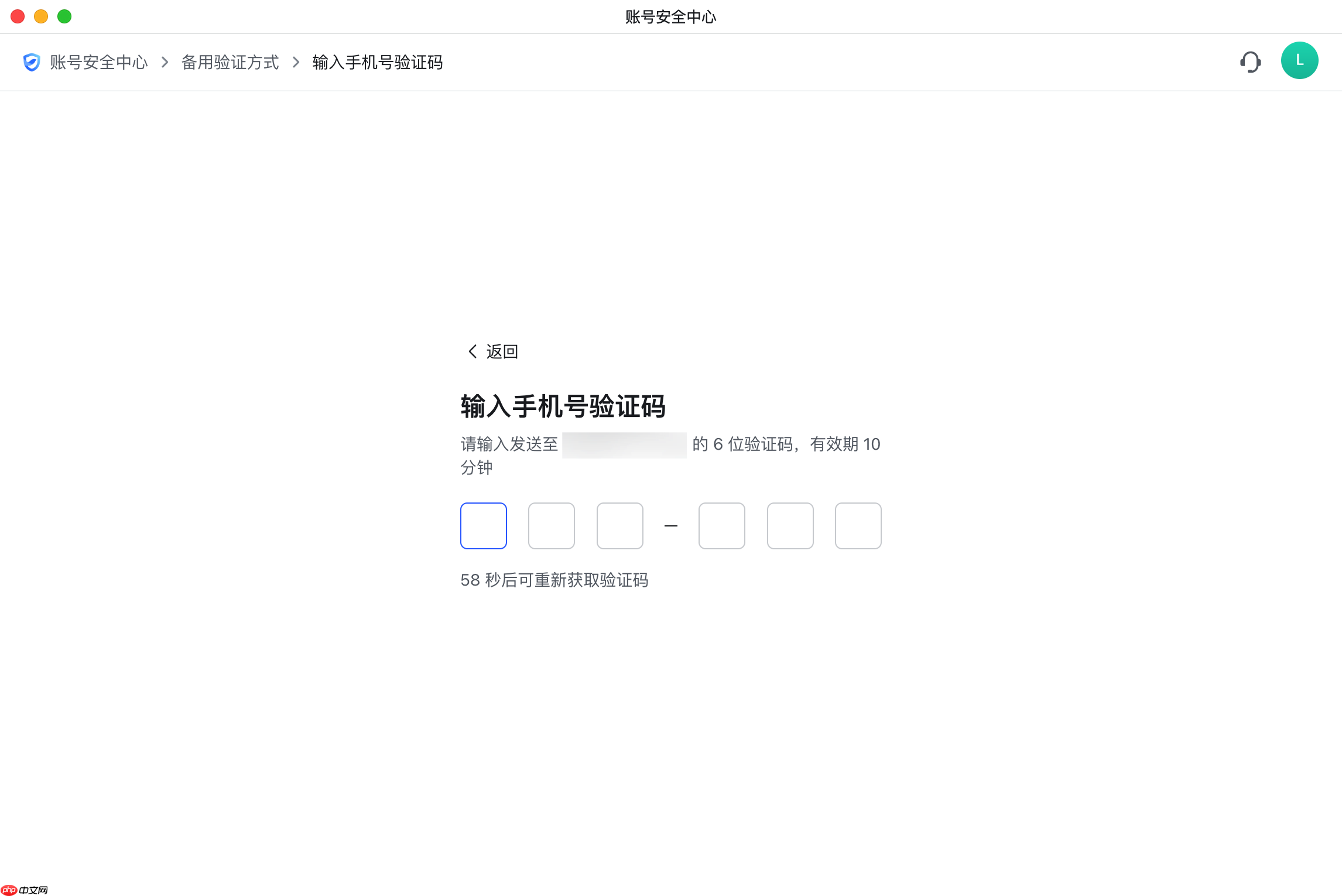The width and height of the screenshot is (1342, 896).
Task: Go to 备用验证方式 breadcrumb
Action: [x=230, y=62]
